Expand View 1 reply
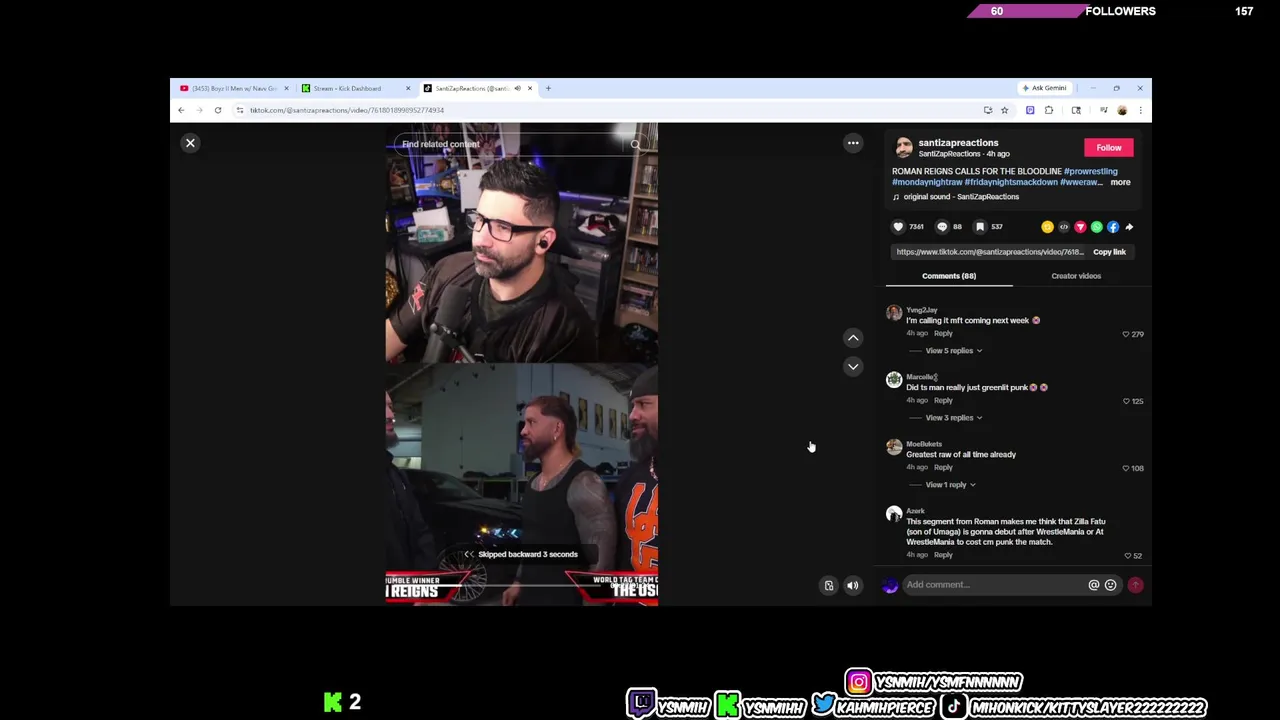This screenshot has width=1280, height=720. (950, 485)
